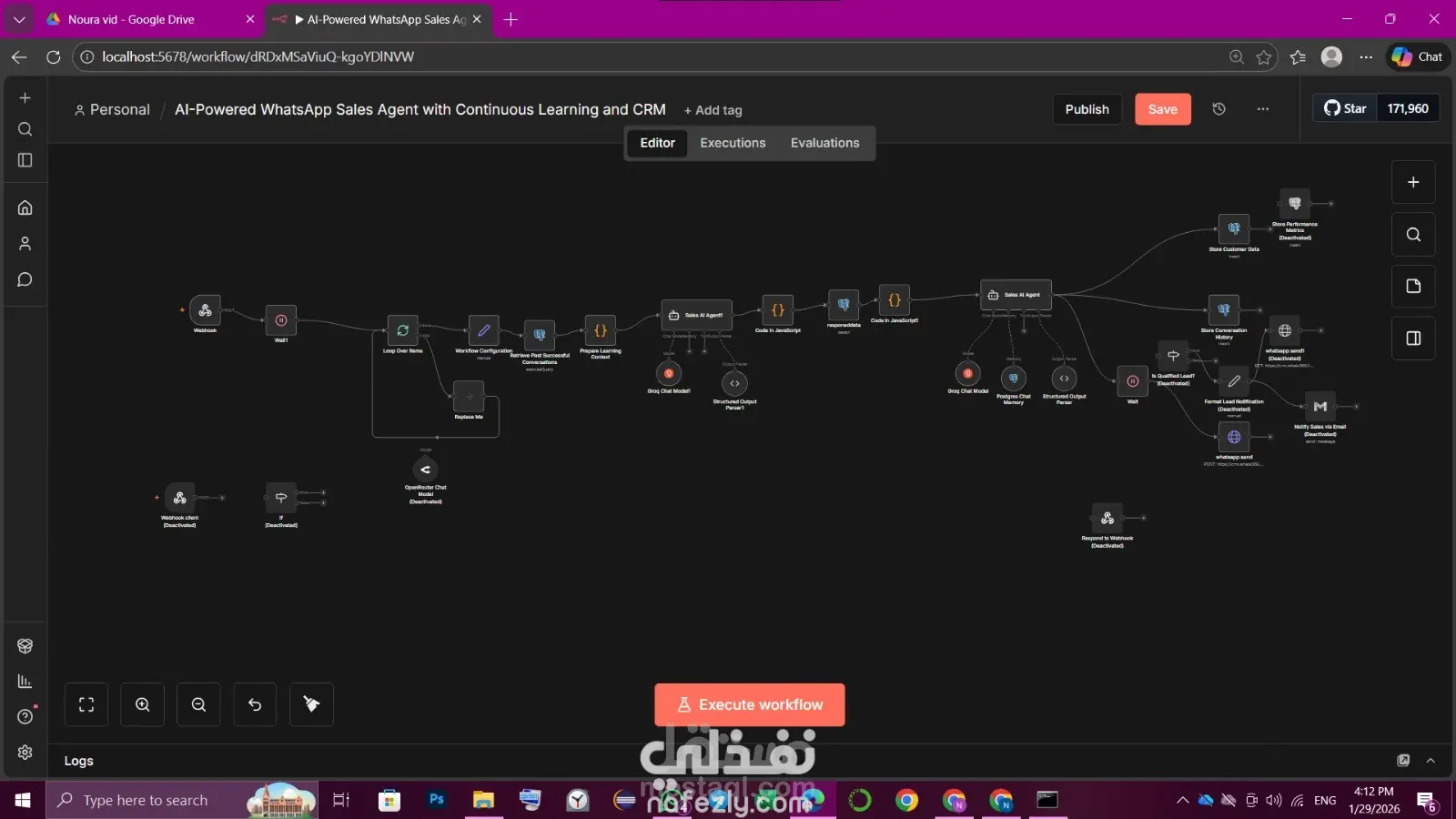Open search in the n8n left sidebar
Image resolution: width=1456 pixels, height=819 pixels.
click(25, 128)
